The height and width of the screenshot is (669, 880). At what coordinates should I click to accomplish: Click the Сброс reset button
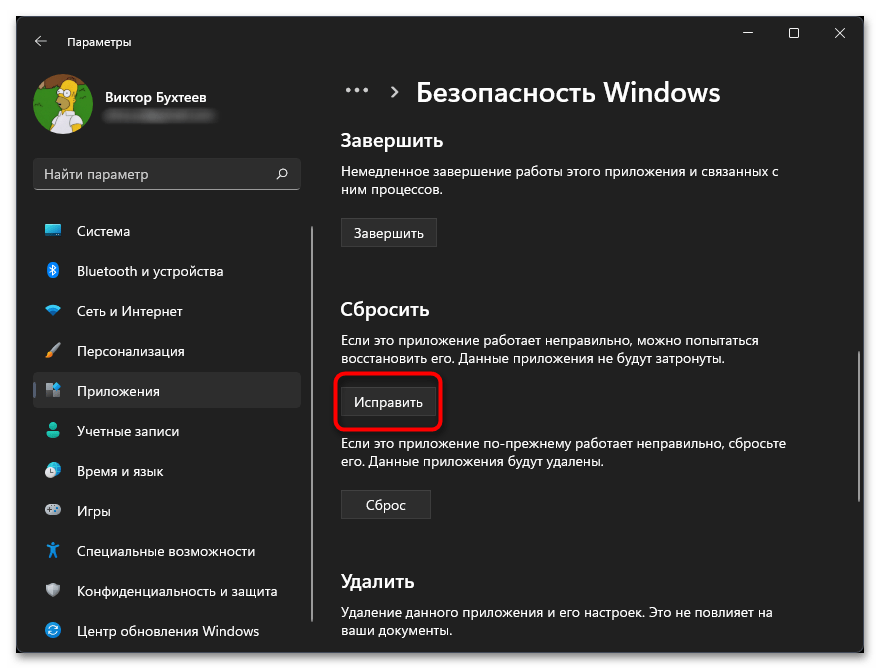tap(386, 505)
